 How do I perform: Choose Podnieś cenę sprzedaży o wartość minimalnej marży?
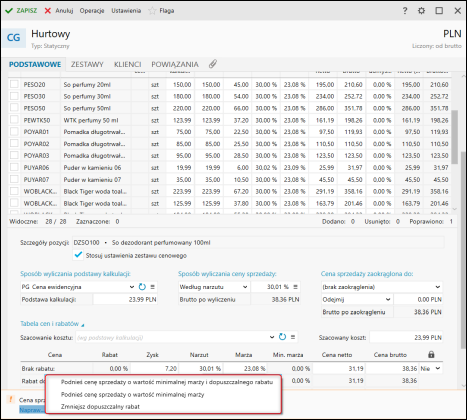pos(132,394)
